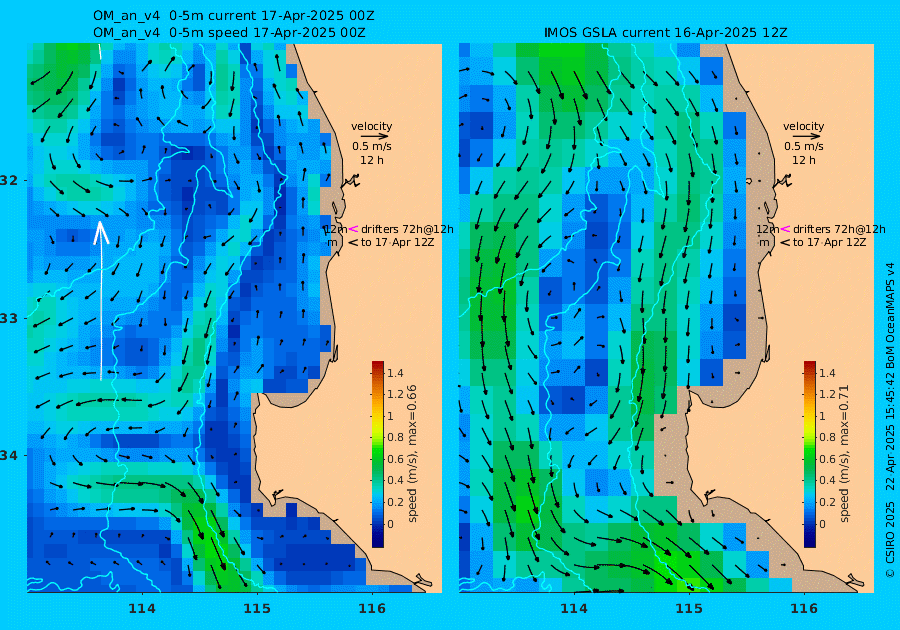Viewport: 900px width, 630px height.
Task: Click '0.5 m/s' in the right map legend
Action: pyautogui.click(x=803, y=146)
